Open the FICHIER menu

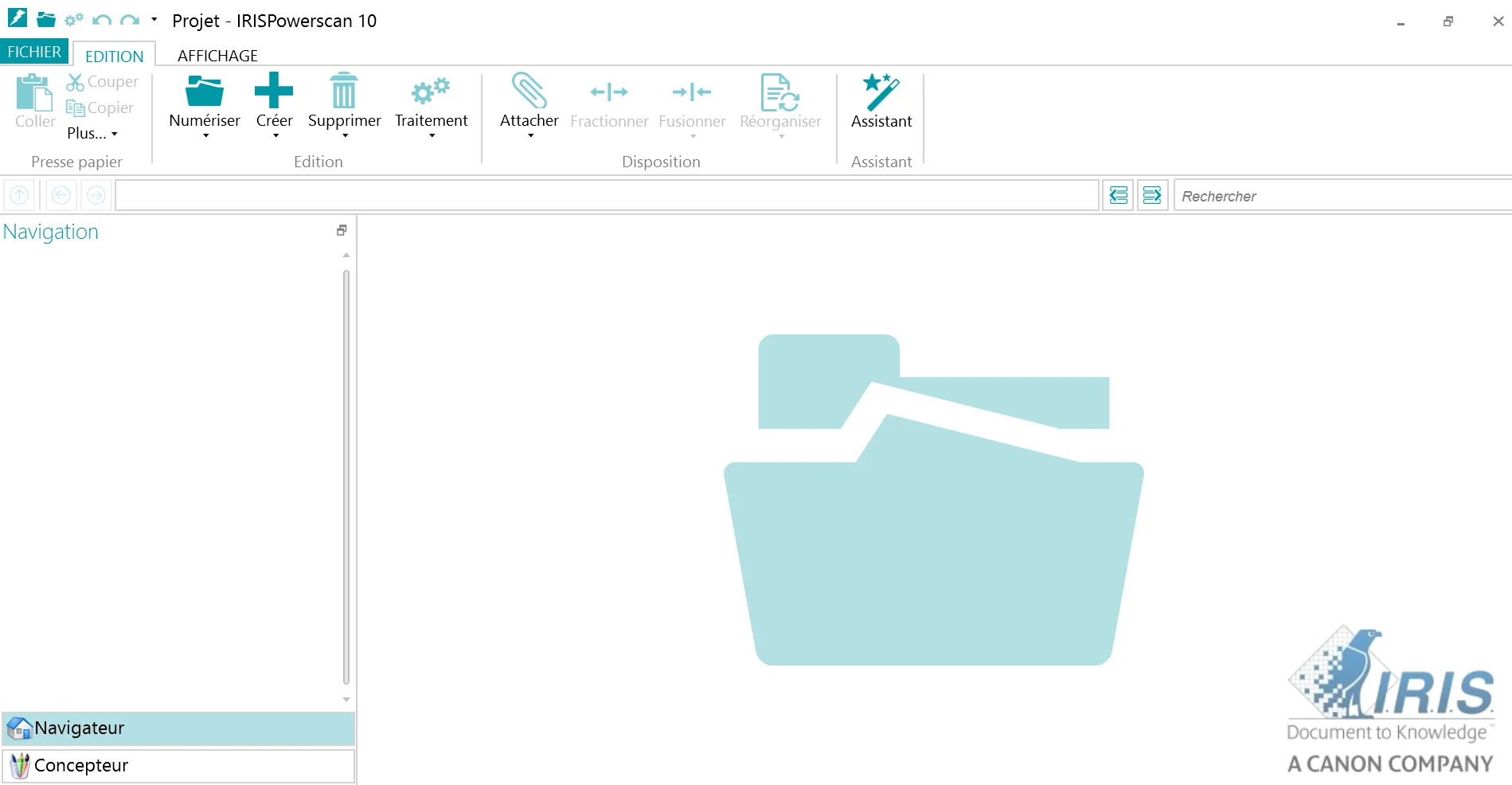34,52
